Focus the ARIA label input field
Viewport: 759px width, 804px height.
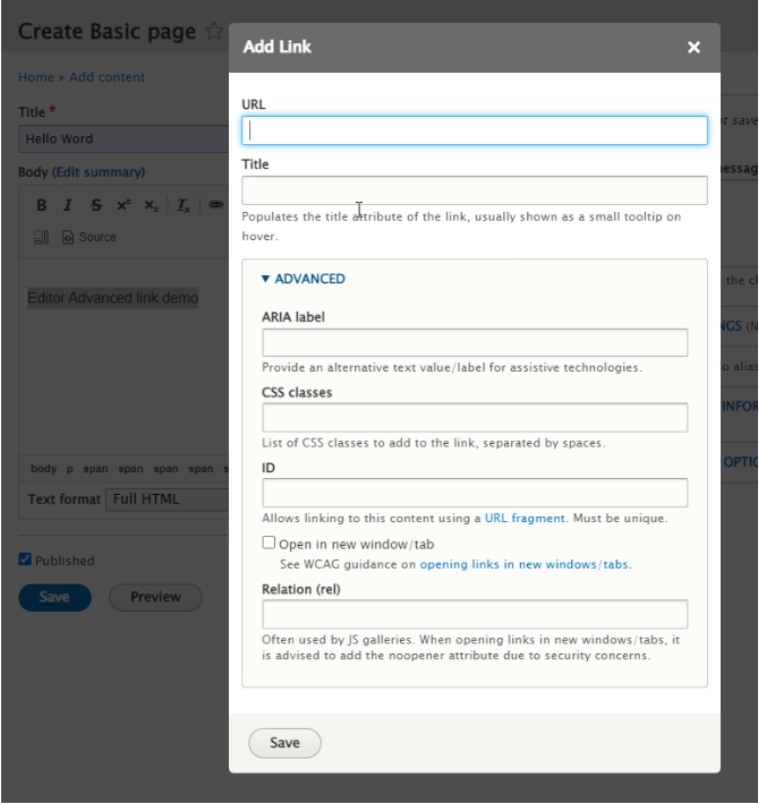pyautogui.click(x=475, y=343)
